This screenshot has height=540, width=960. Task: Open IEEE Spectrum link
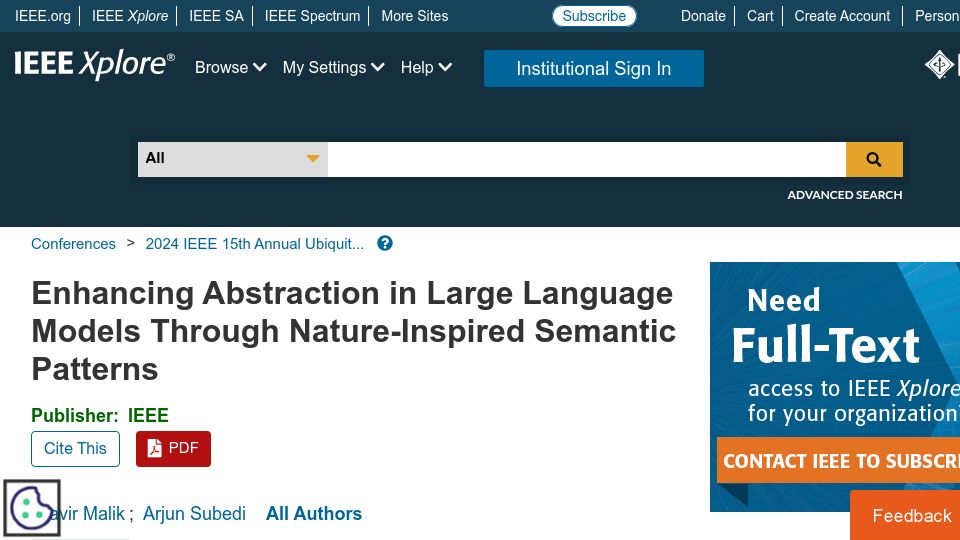312,16
